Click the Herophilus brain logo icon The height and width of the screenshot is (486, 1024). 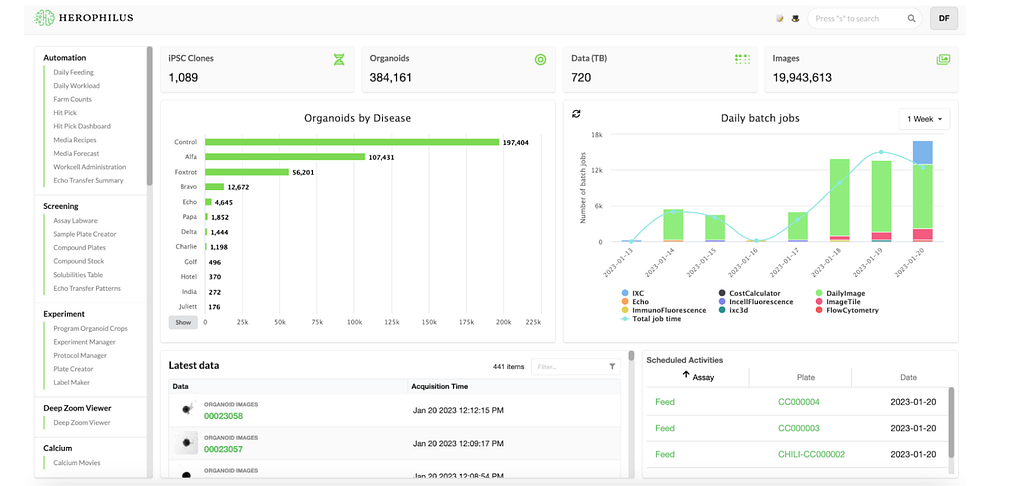[x=45, y=18]
